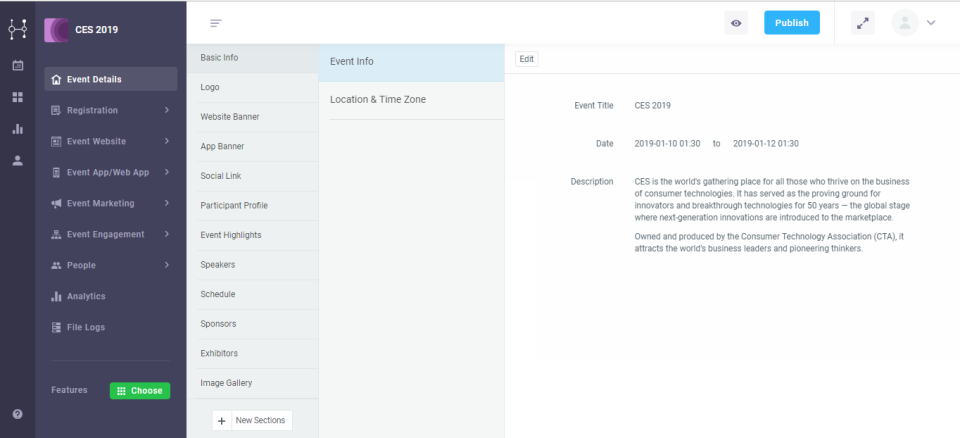Click the plus icon beside New Sections
This screenshot has height=438, width=960.
(x=222, y=421)
